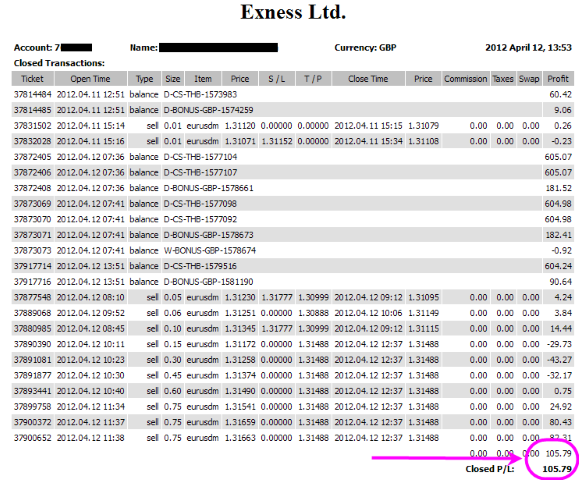
Task: Click item D-BONUS-GBP-1581190
Action: (209, 282)
